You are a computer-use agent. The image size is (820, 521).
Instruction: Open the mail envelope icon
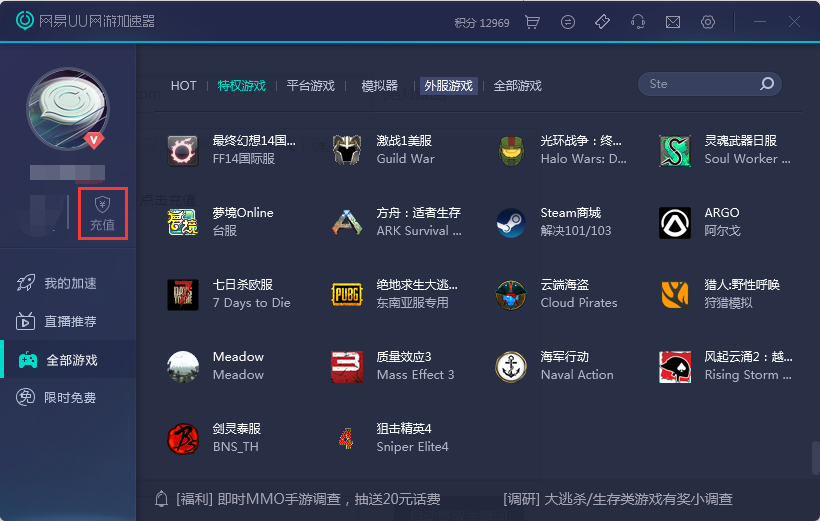click(673, 22)
